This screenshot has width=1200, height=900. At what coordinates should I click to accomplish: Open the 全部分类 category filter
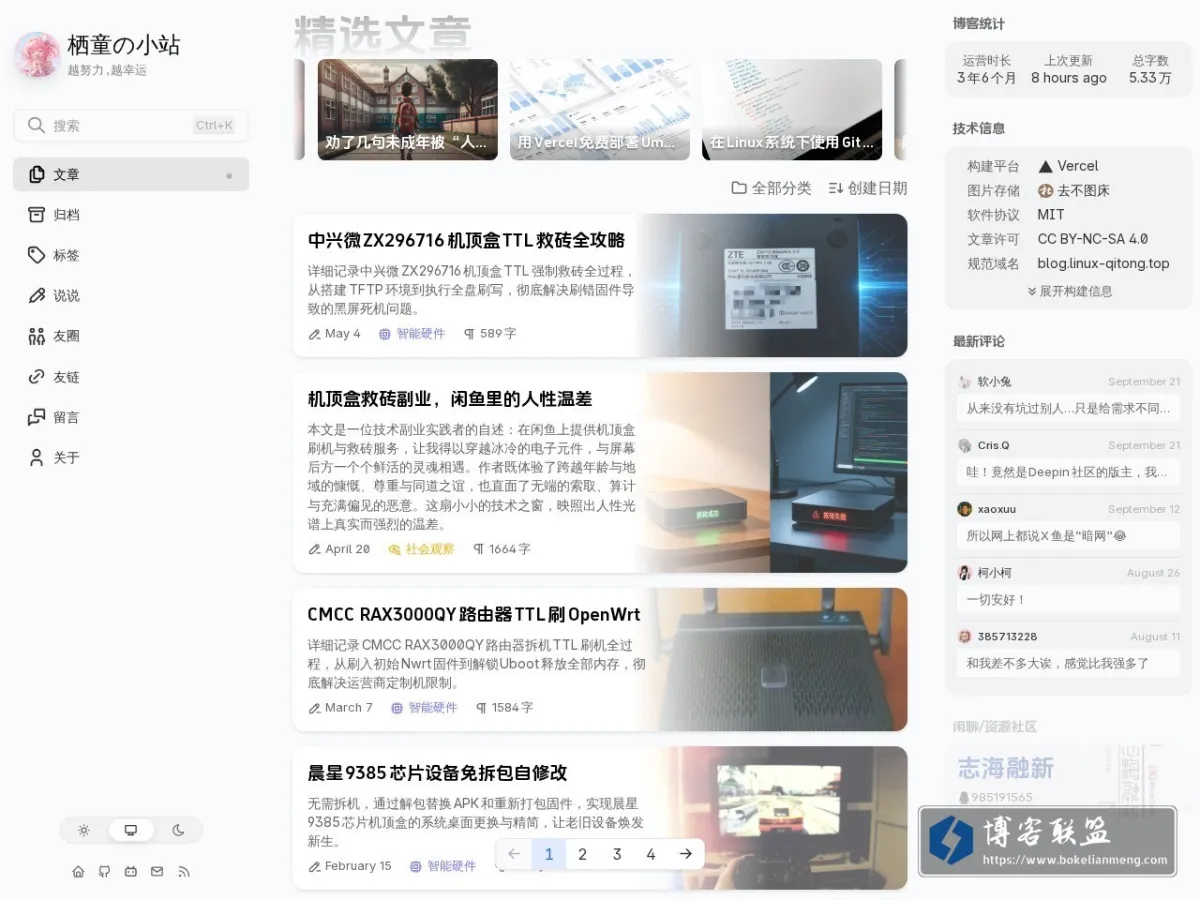[771, 188]
